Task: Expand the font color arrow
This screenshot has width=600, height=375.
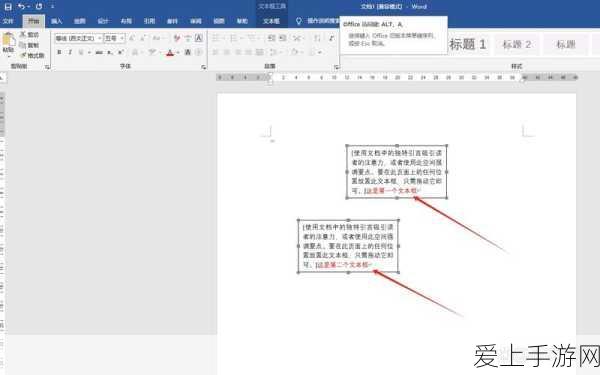Action: click(x=178, y=52)
